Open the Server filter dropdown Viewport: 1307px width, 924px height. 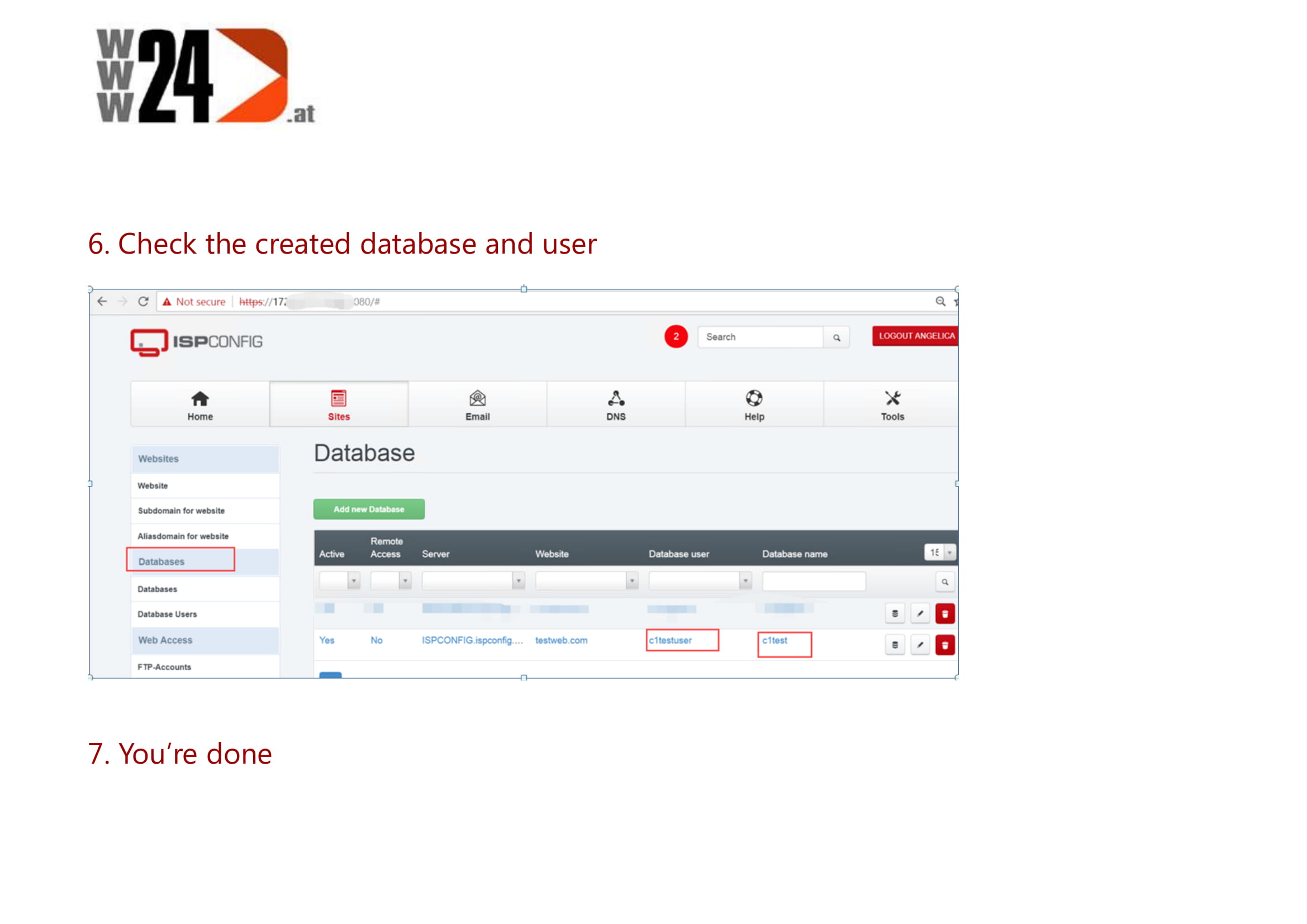[473, 580]
